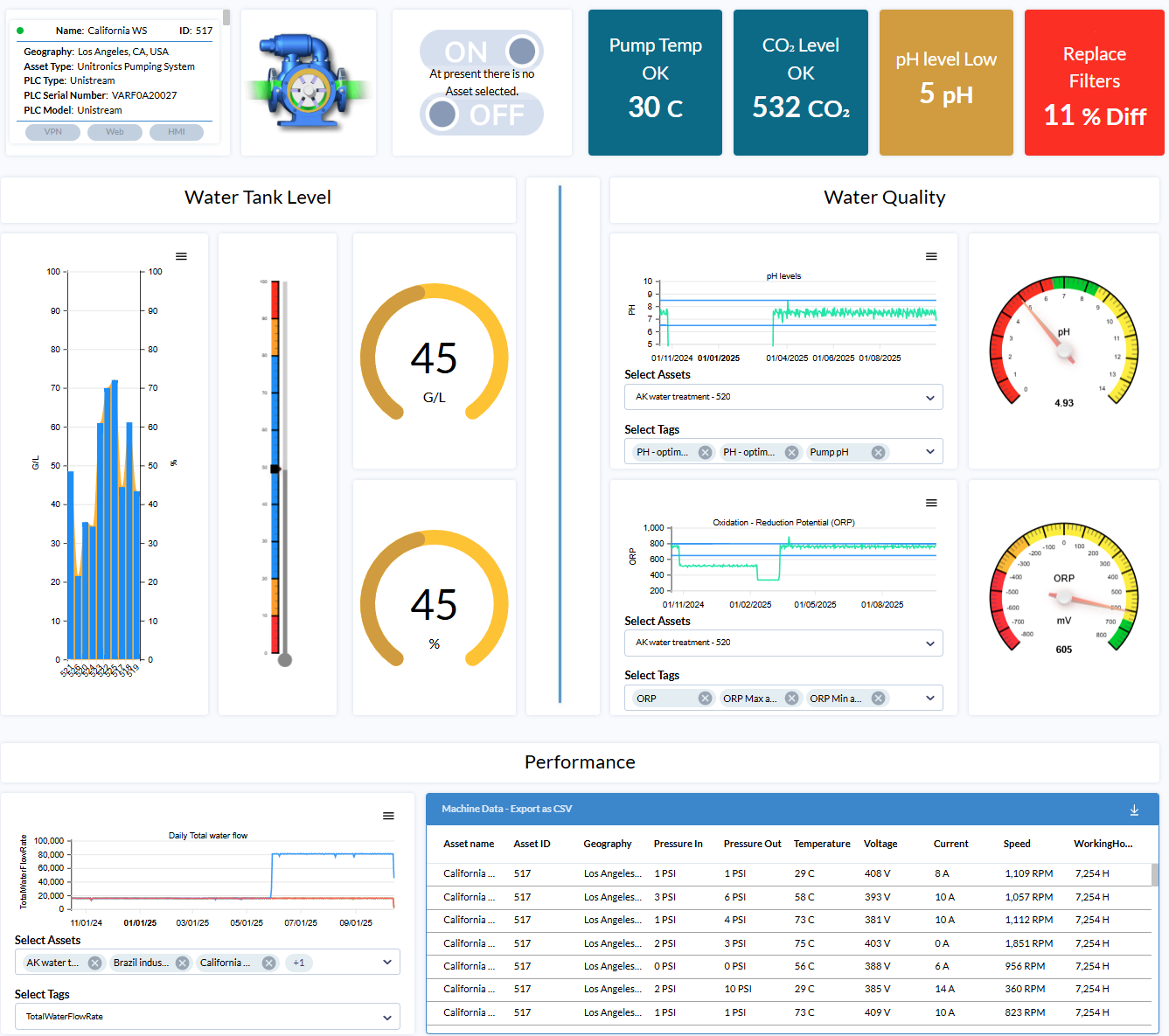Open the ORP chart hamburger menu
This screenshot has height=1036, width=1169.
tap(931, 503)
